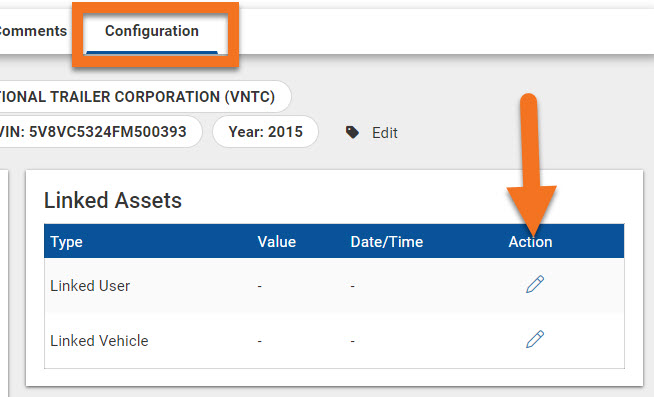Click the Edit tags link
The height and width of the screenshot is (397, 654).
tap(385, 133)
